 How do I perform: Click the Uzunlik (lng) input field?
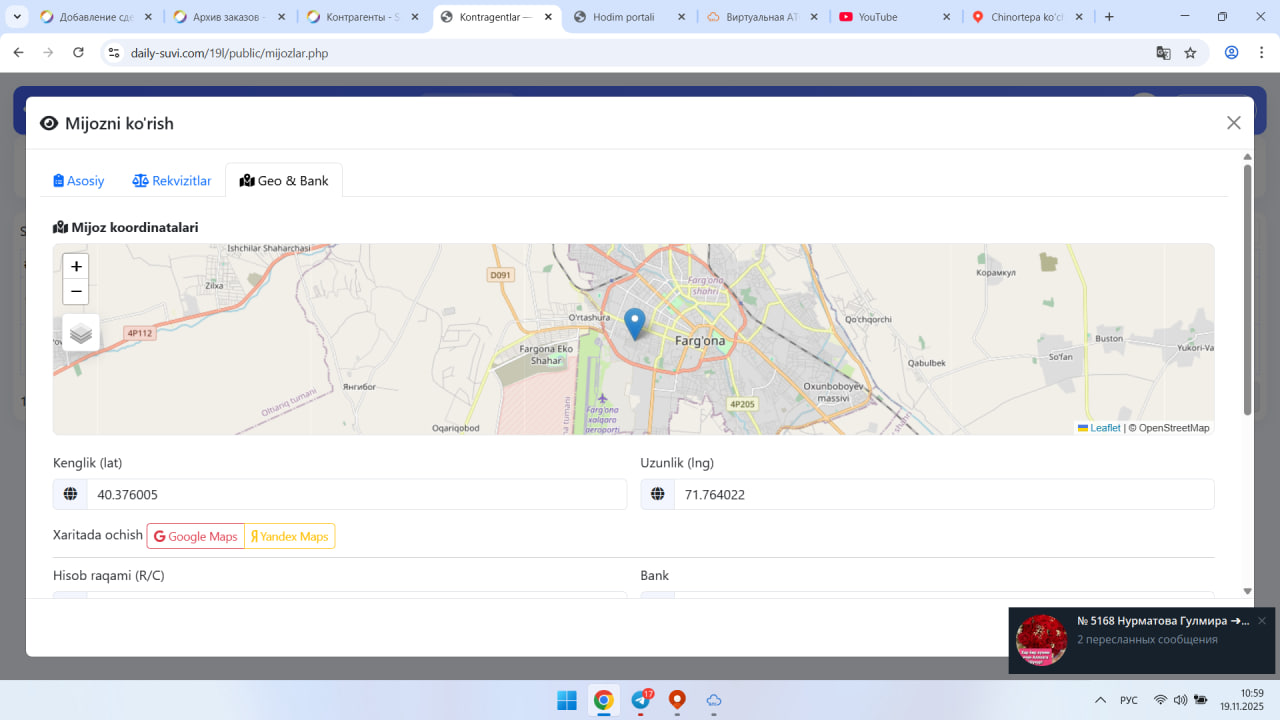coord(943,494)
